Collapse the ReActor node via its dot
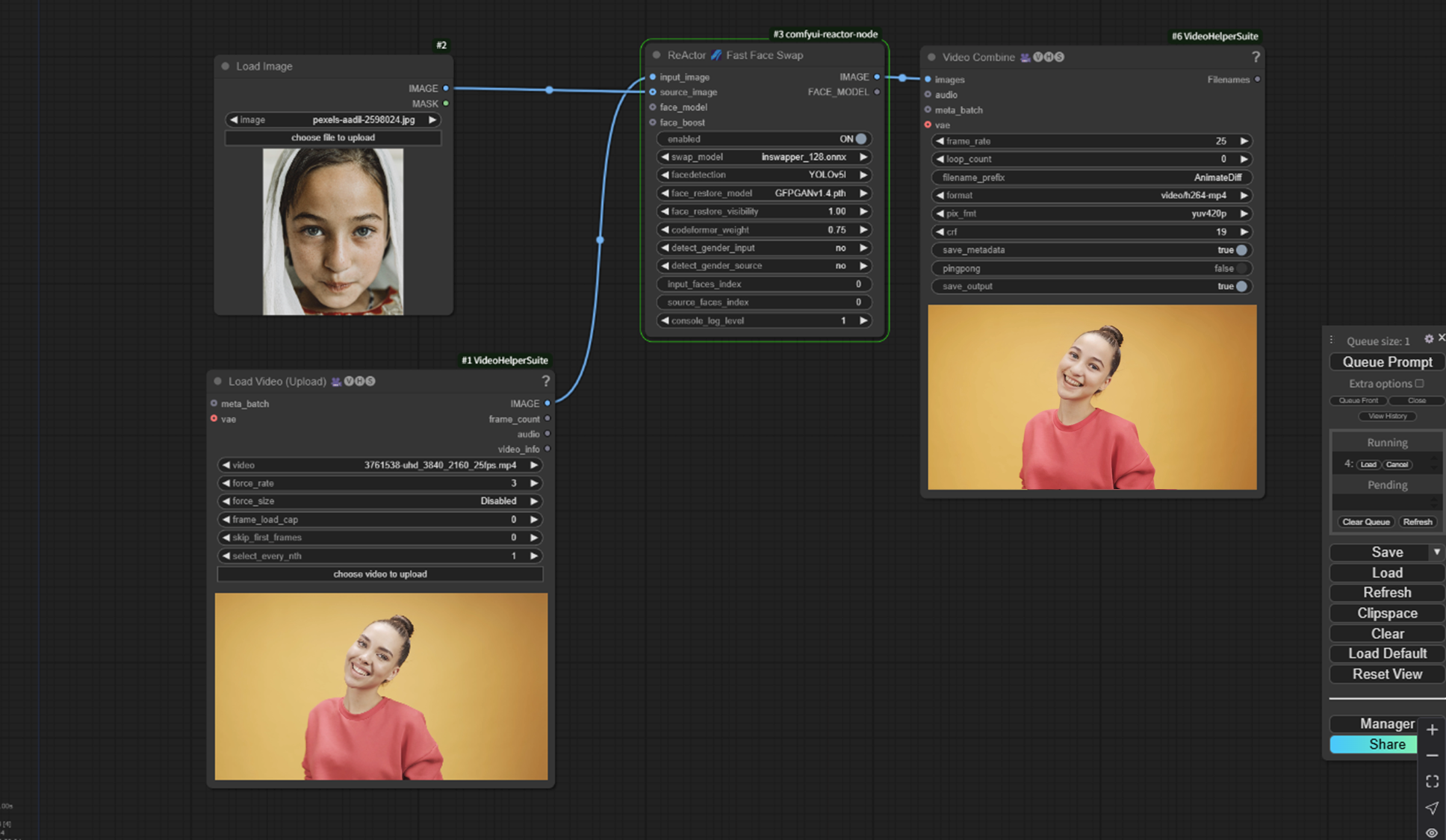This screenshot has height=840, width=1446. coord(657,55)
